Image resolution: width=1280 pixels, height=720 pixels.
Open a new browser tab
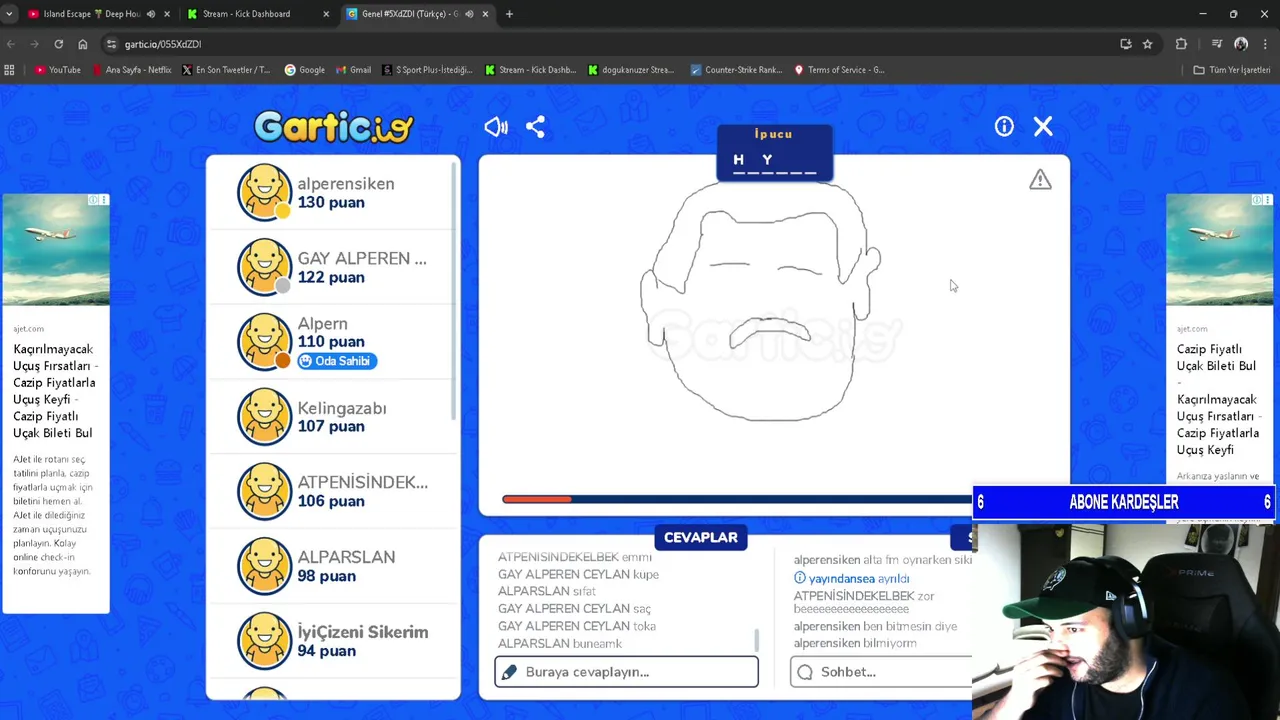click(x=509, y=14)
